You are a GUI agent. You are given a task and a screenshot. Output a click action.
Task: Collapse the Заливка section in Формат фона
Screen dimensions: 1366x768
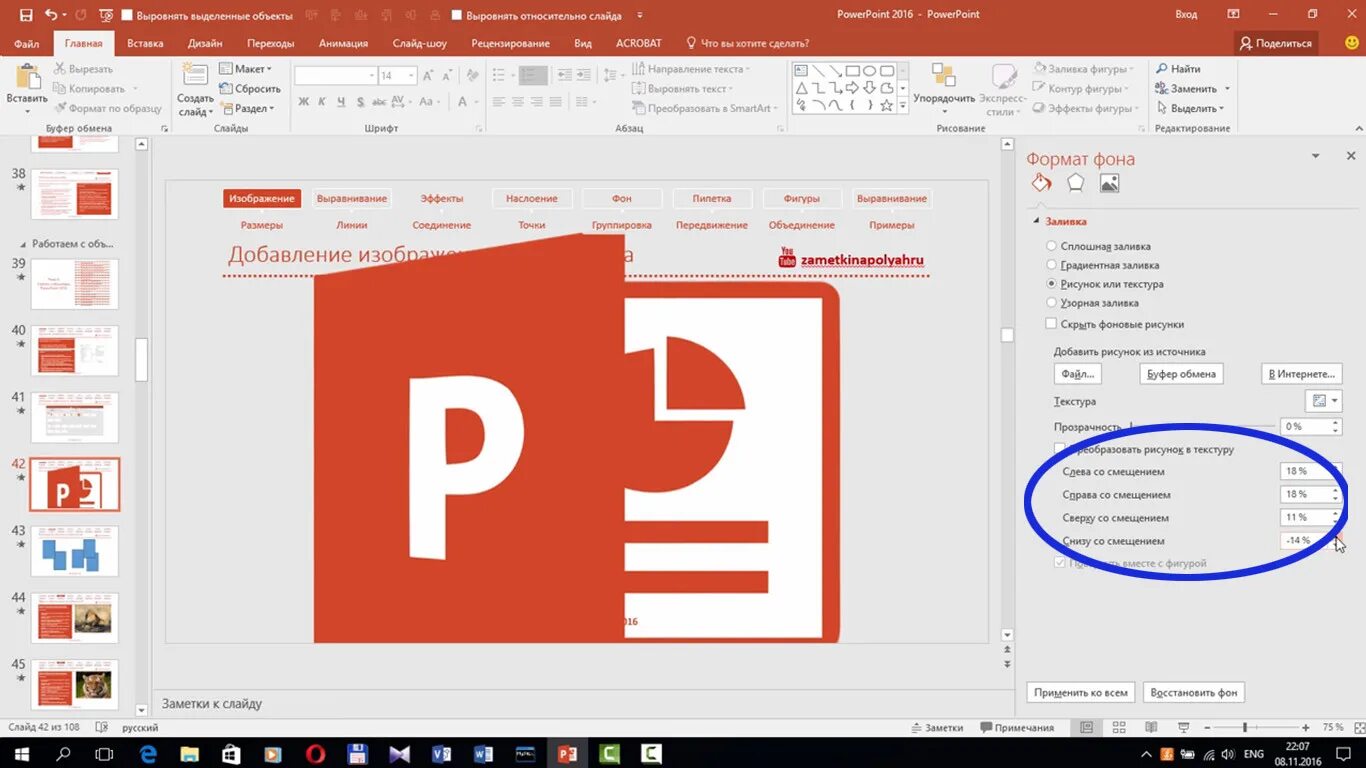1036,222
